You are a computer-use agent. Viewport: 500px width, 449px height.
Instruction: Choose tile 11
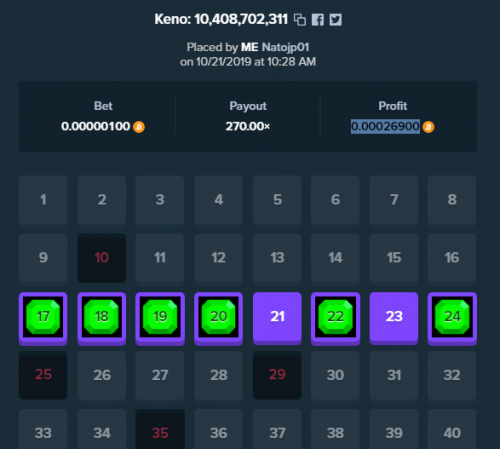[160, 258]
